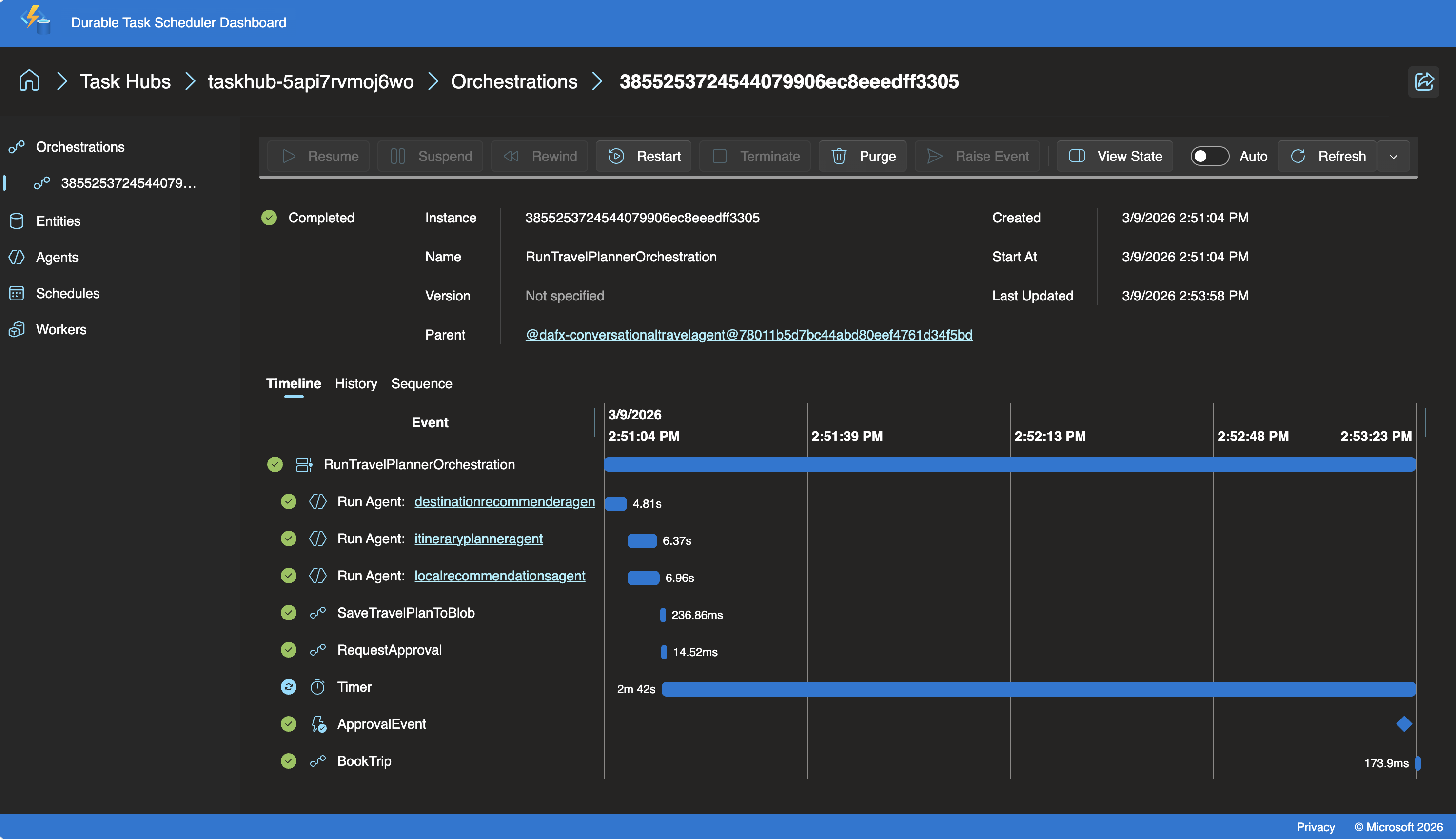Open the itineraryplanneragent link

click(478, 538)
